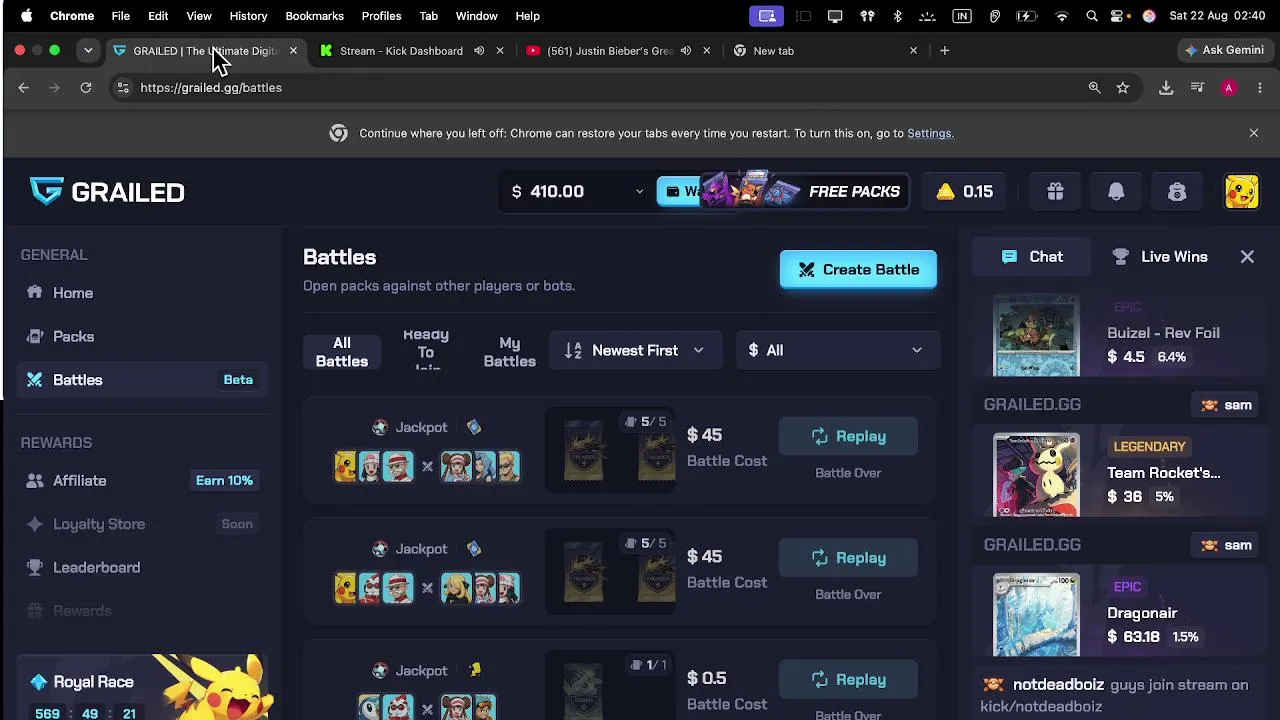This screenshot has height=720, width=1280.
Task: Open the Bookmarks menu
Action: (x=314, y=16)
